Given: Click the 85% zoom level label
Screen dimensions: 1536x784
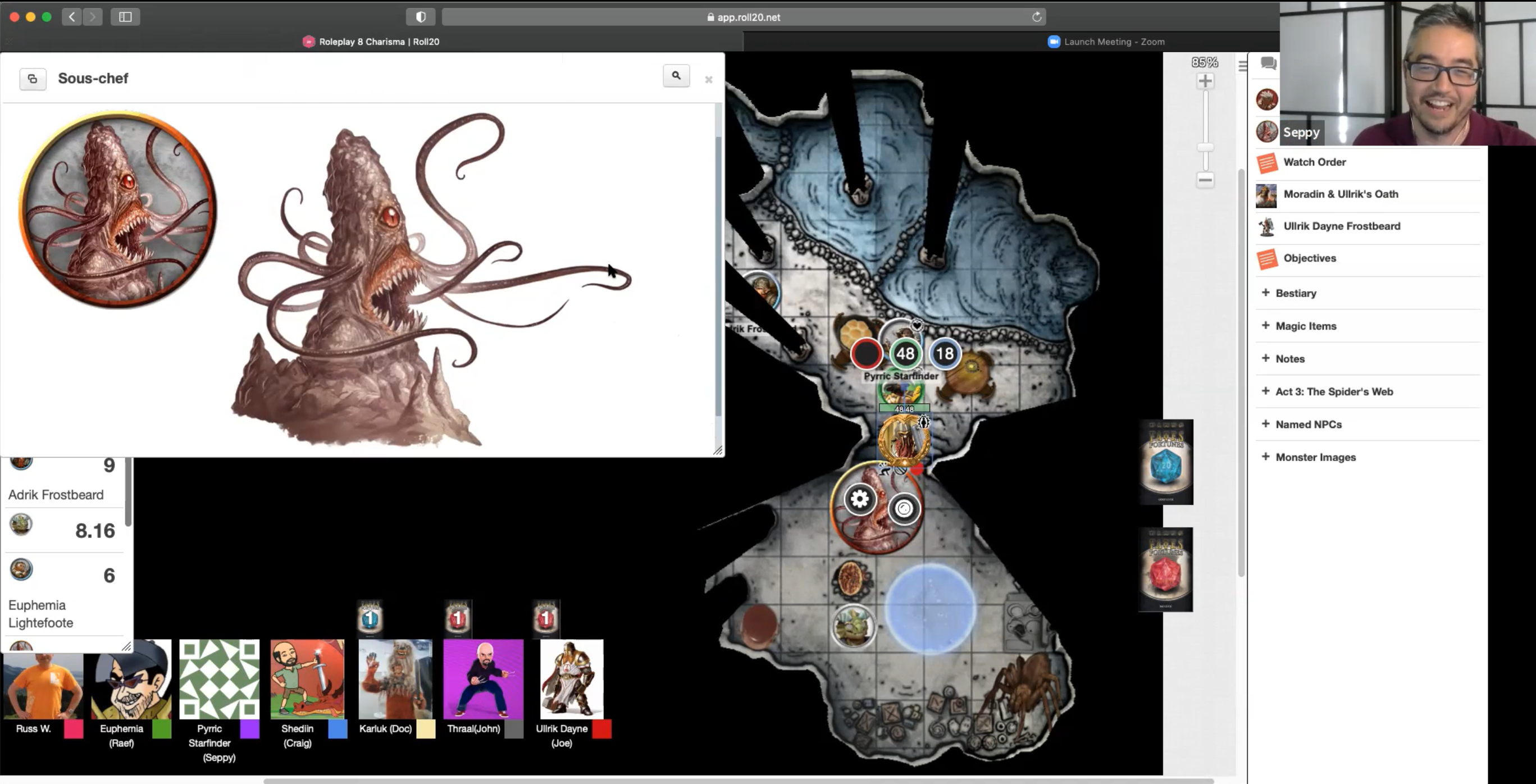Looking at the screenshot, I should pyautogui.click(x=1205, y=62).
